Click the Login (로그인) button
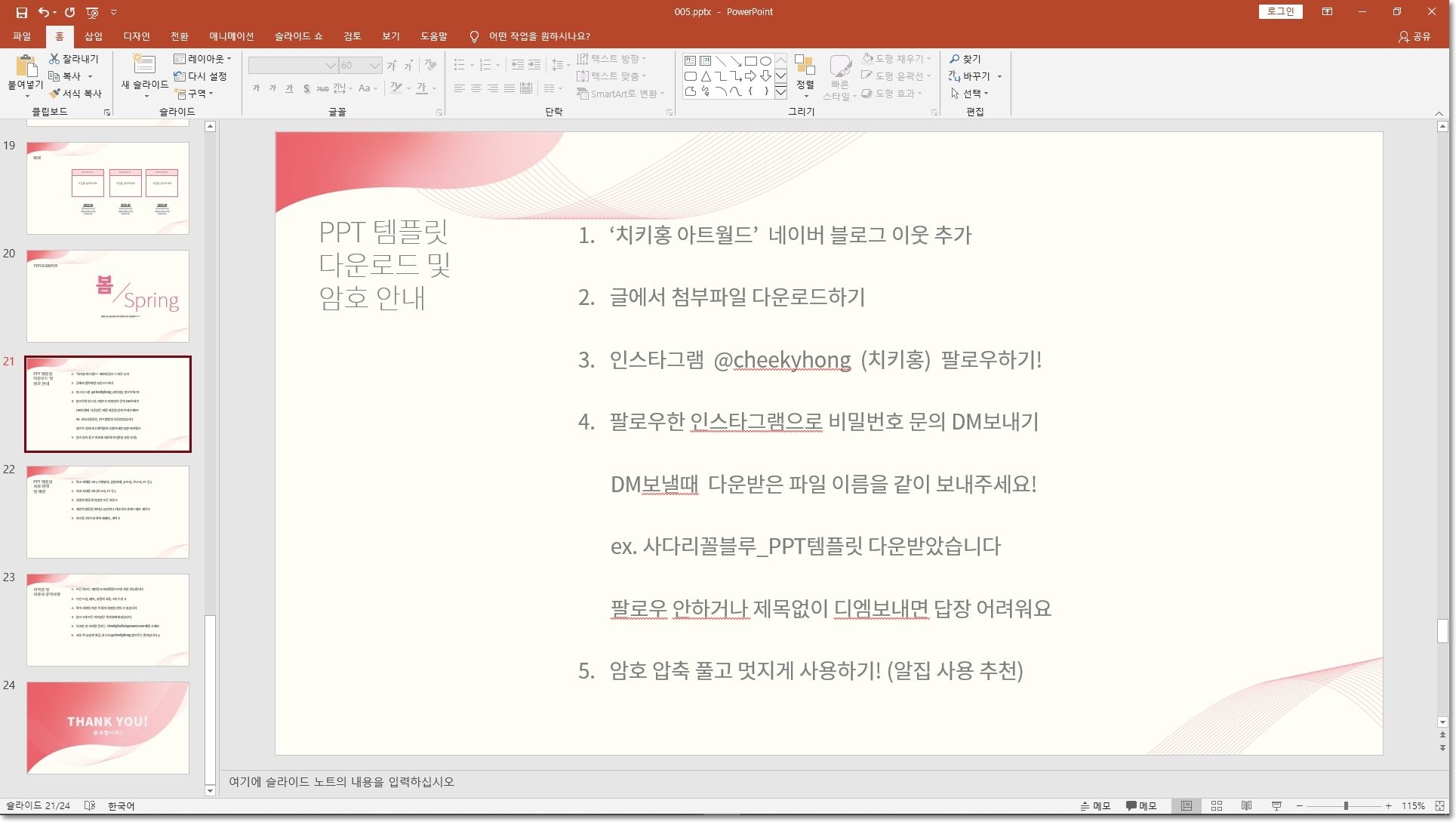 coord(1280,12)
